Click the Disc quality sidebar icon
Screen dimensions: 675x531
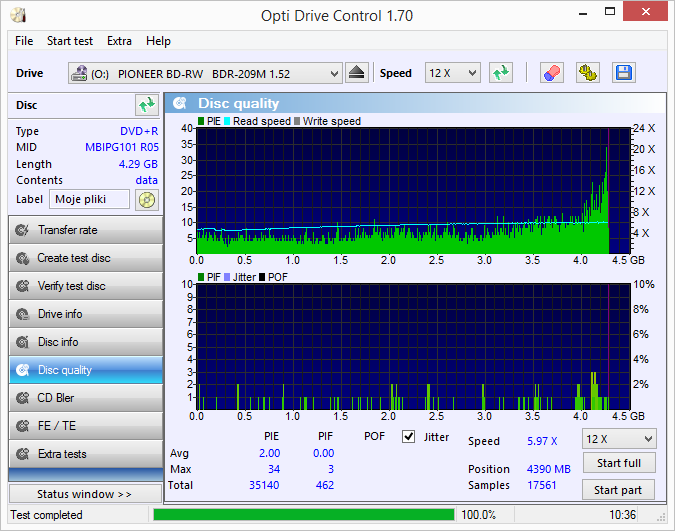22,370
